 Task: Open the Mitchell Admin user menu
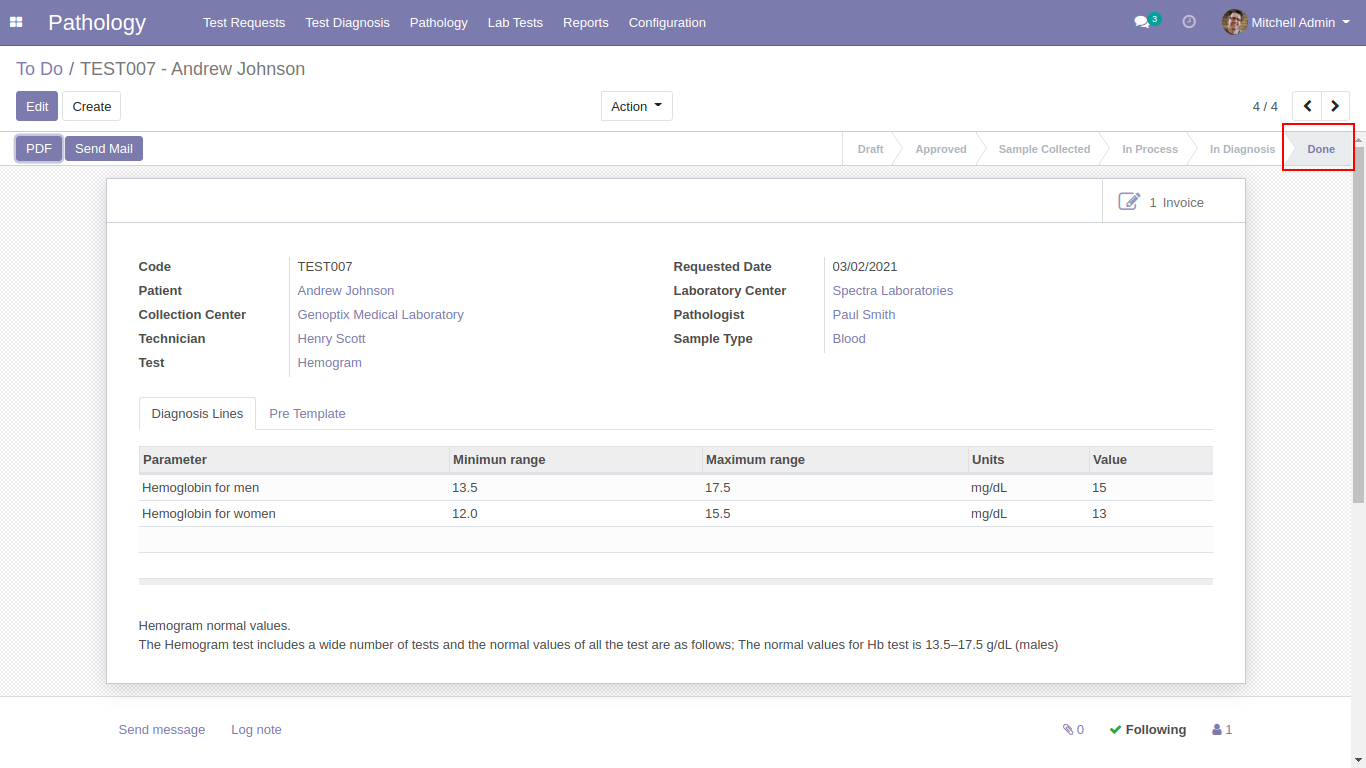click(1286, 22)
